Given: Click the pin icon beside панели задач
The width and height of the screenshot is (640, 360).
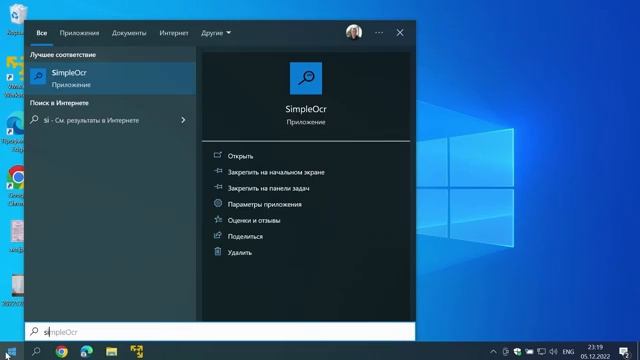Looking at the screenshot, I should click(x=218, y=187).
